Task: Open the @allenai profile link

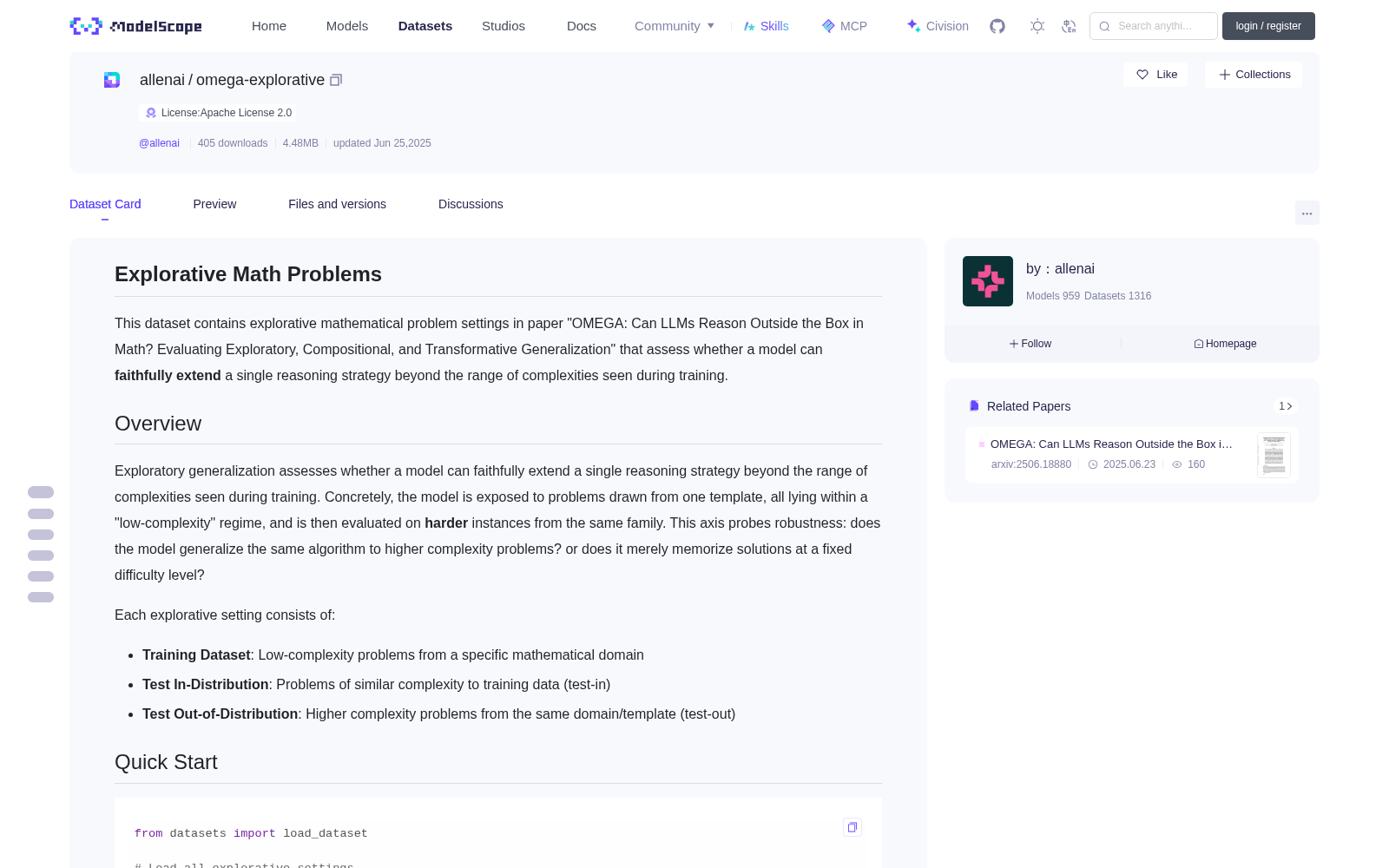Action: tap(159, 143)
